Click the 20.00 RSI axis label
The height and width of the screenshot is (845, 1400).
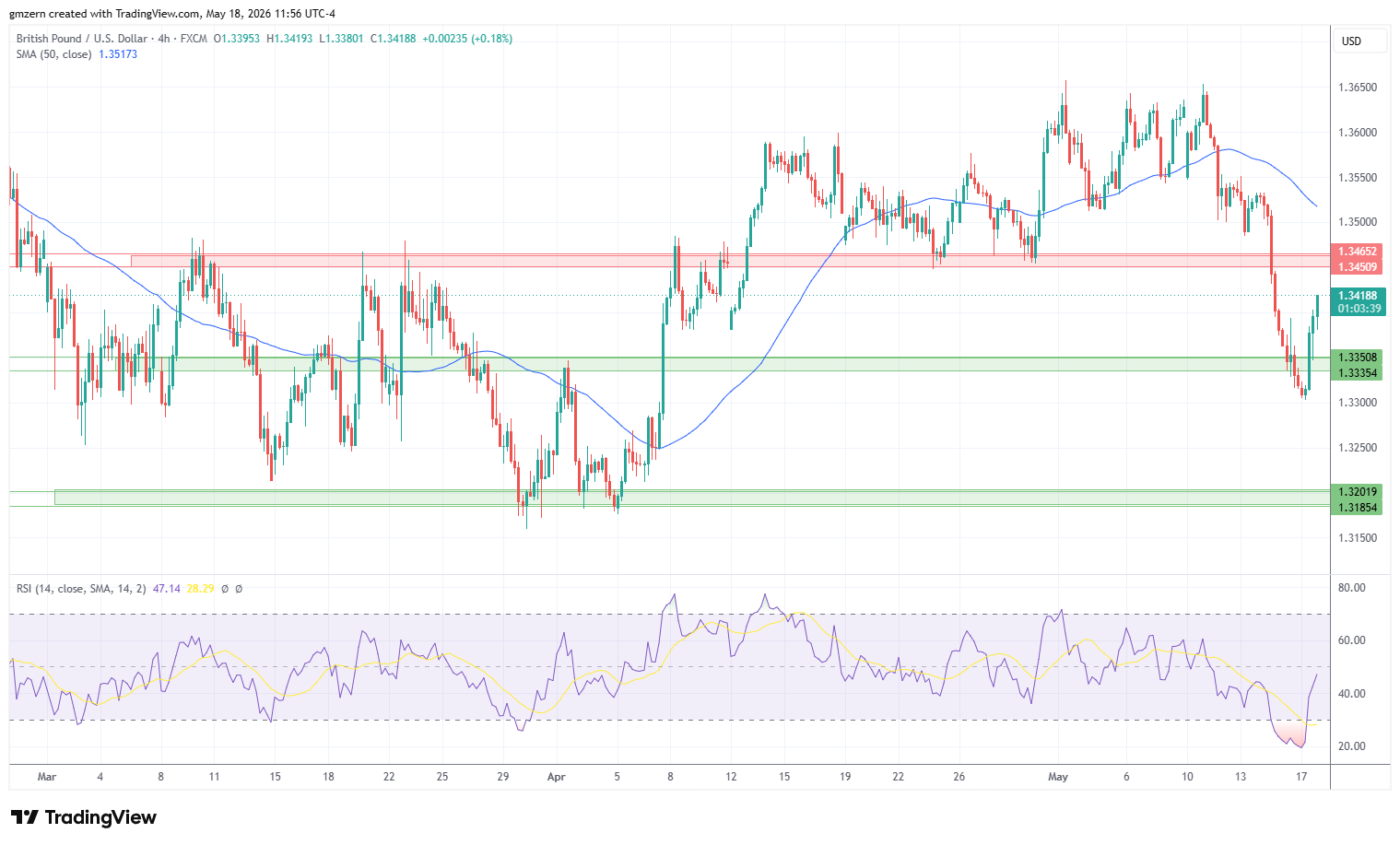click(x=1352, y=746)
